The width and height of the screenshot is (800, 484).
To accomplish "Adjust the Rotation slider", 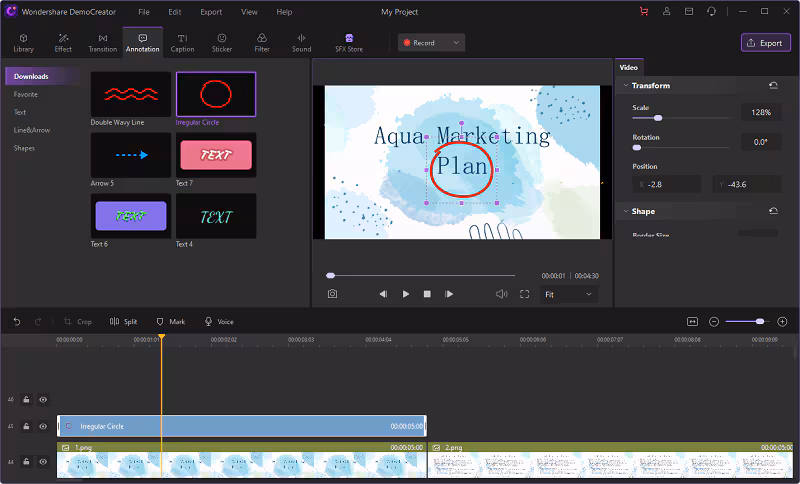I will coord(637,147).
